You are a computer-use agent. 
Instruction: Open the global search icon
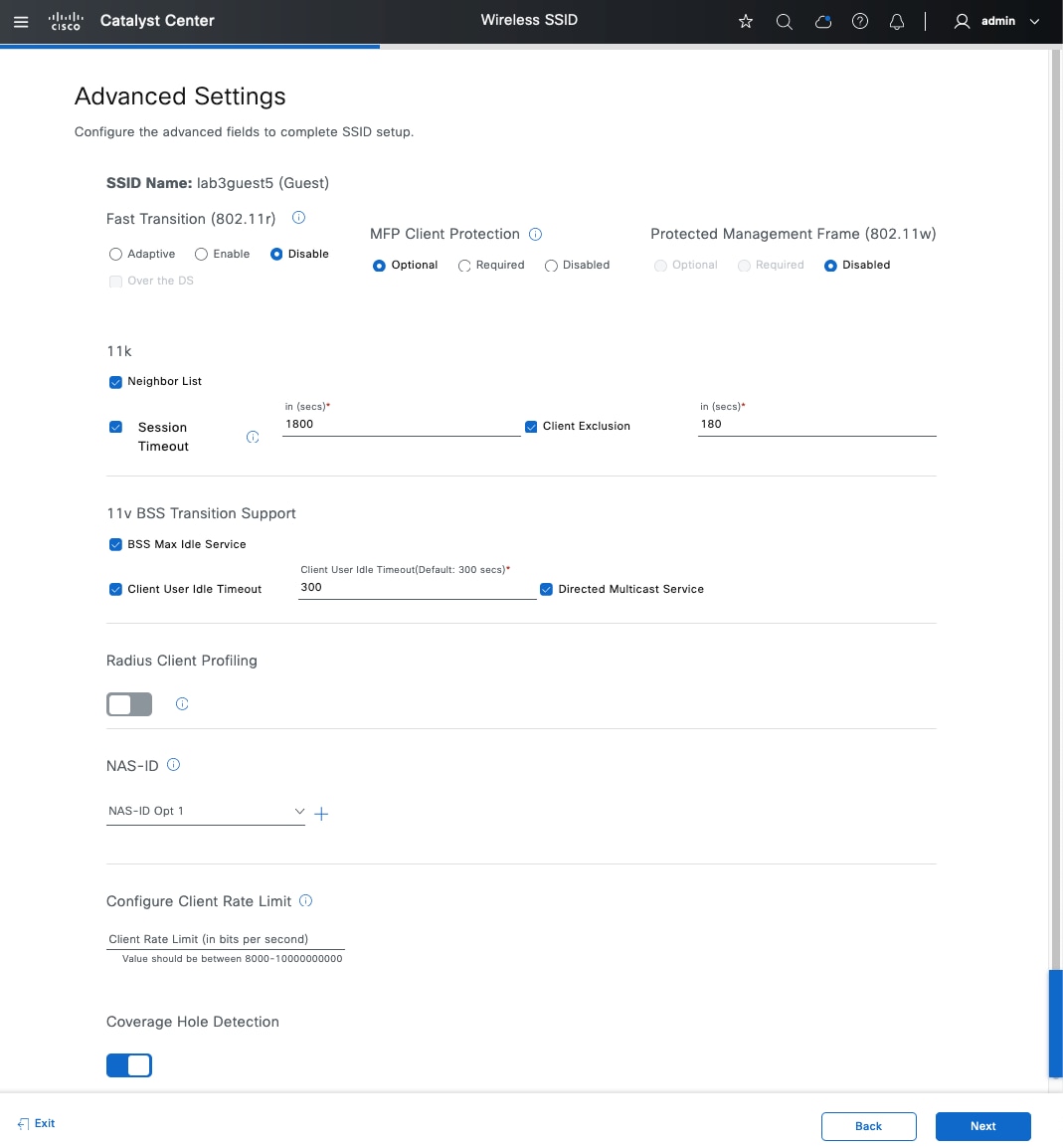click(x=785, y=21)
